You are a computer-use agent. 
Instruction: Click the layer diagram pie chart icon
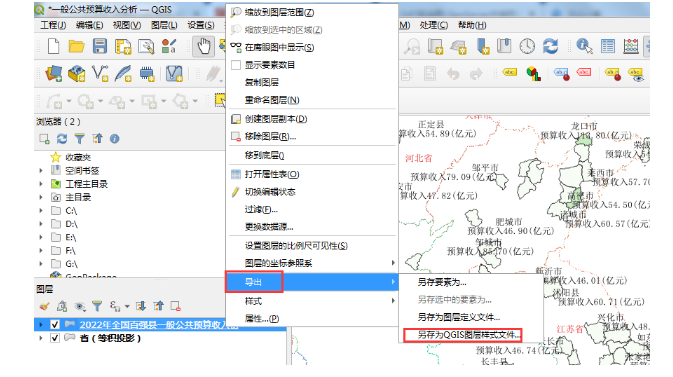(534, 73)
